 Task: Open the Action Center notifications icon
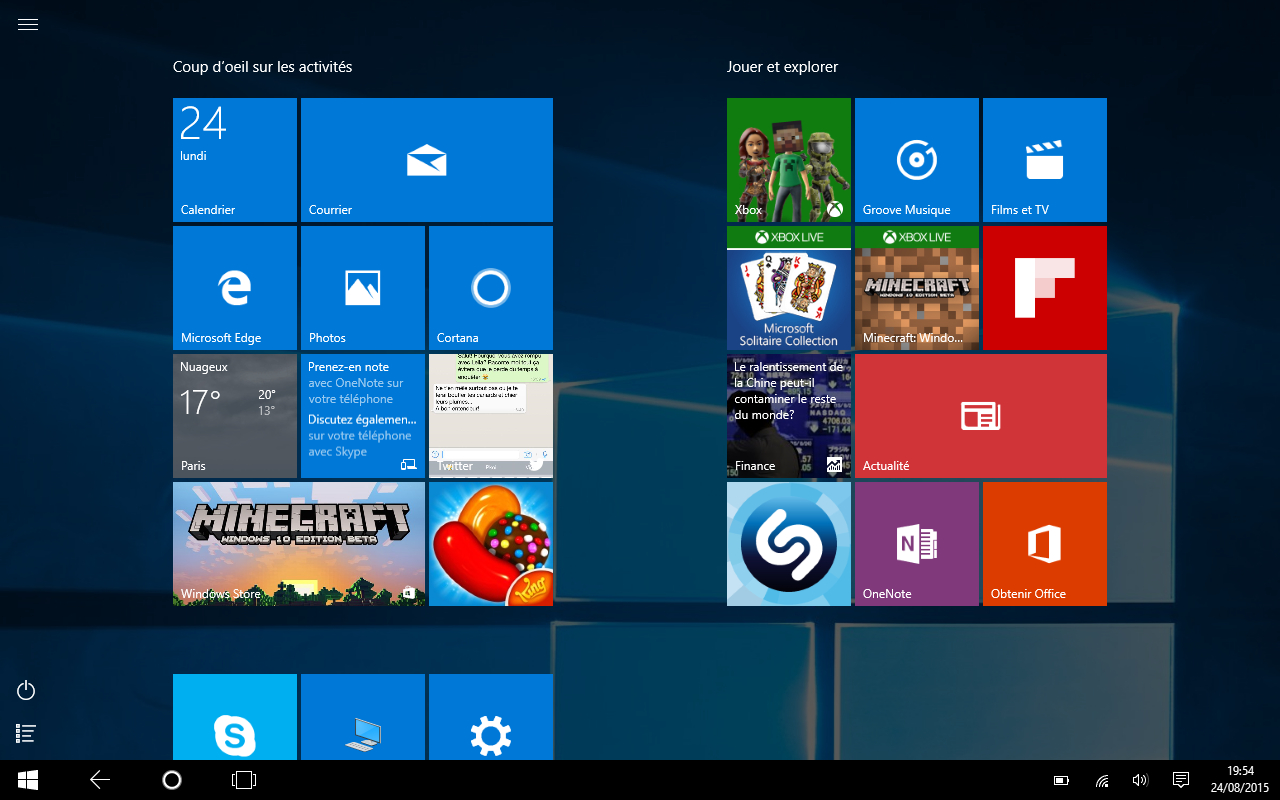tap(1180, 780)
